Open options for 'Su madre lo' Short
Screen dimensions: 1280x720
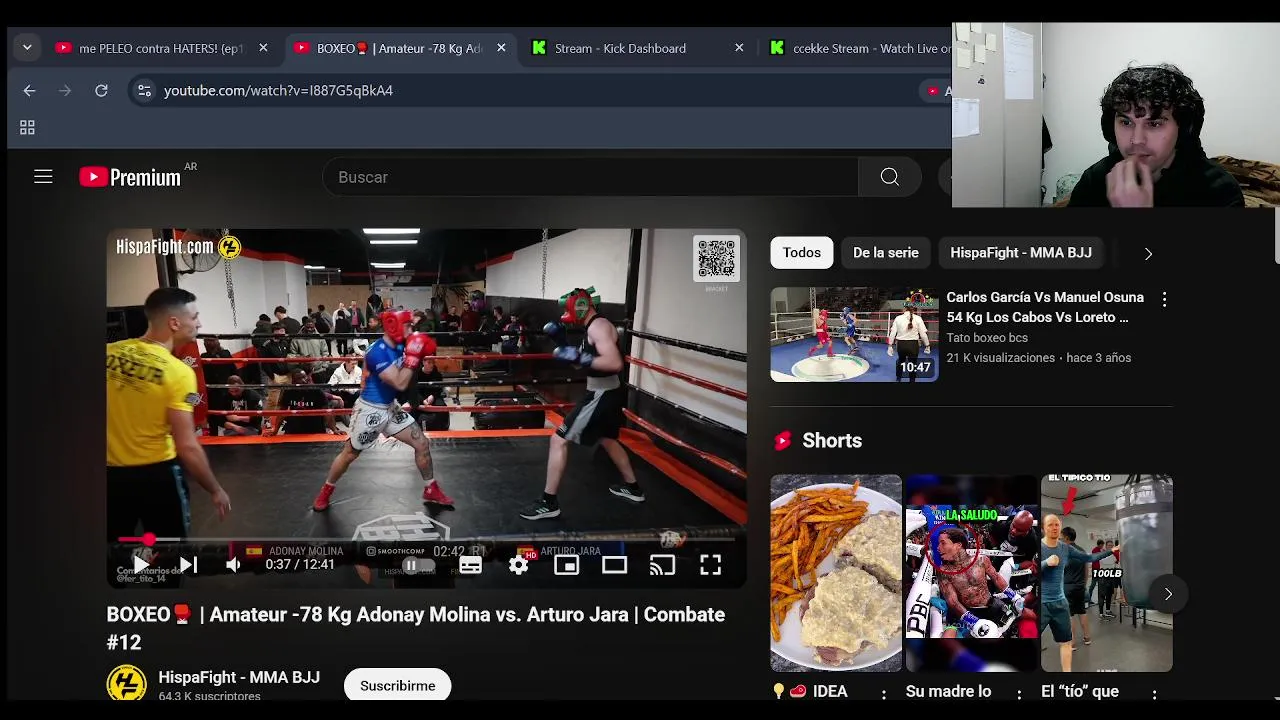[x=1019, y=694]
